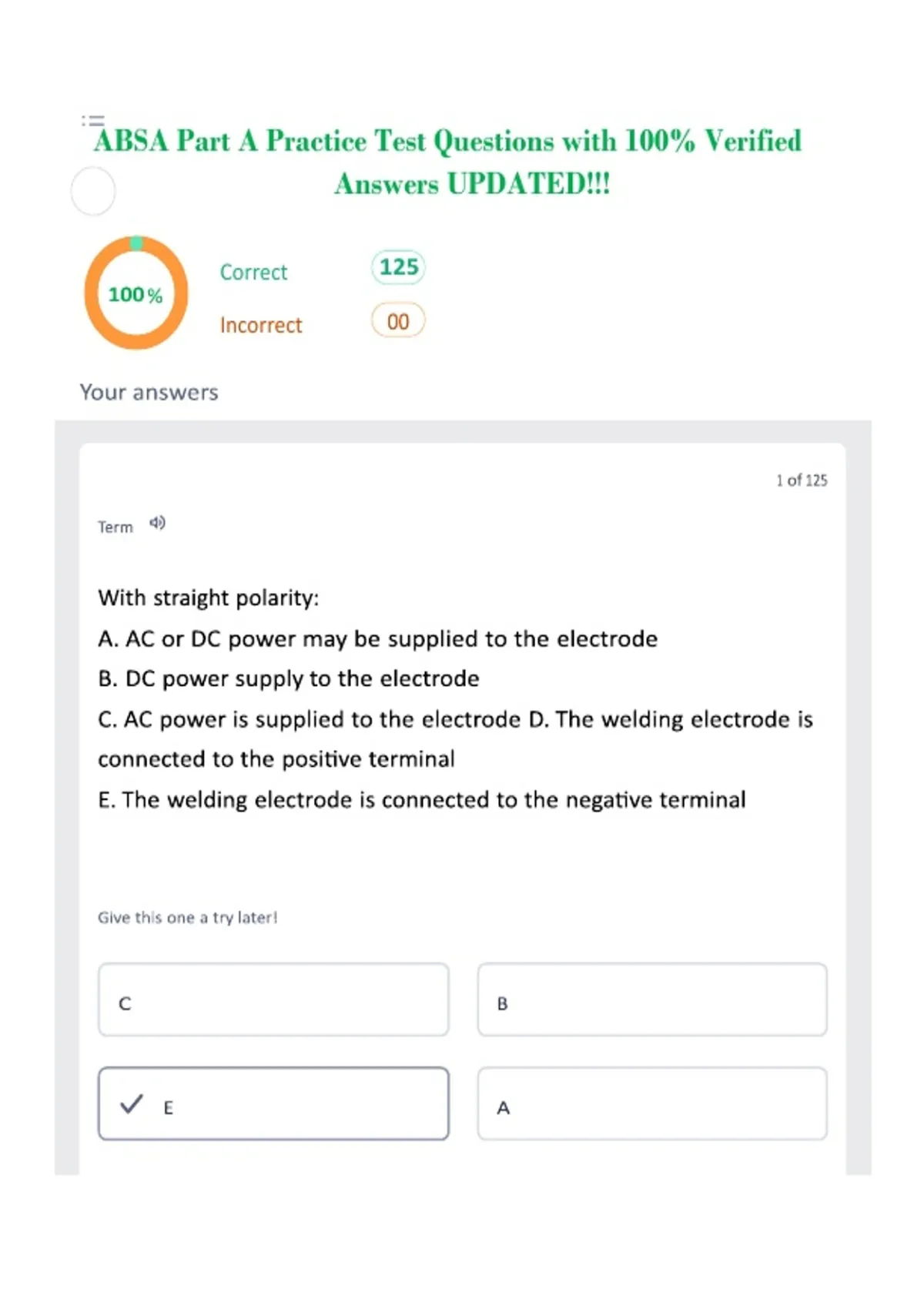
Task: Click the ABSA Part A Practice Test title
Action: pos(447,162)
